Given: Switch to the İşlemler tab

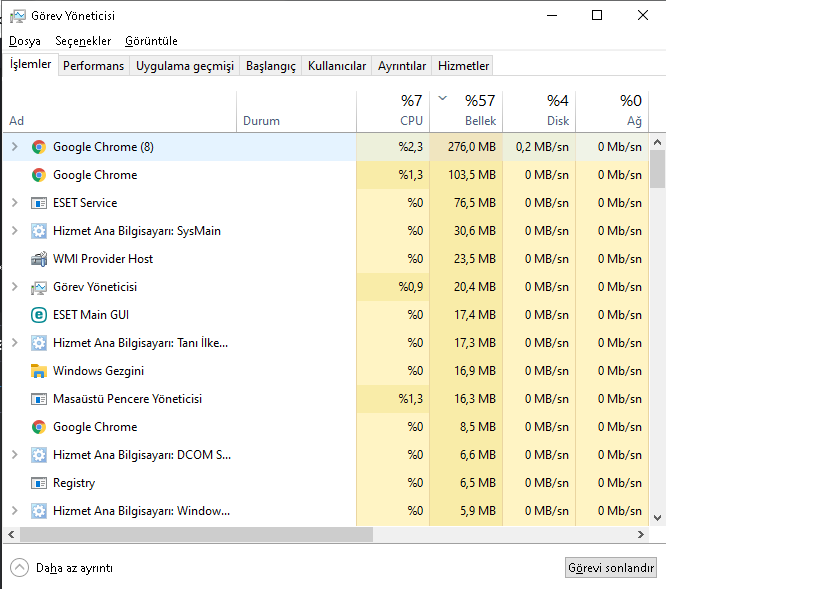Looking at the screenshot, I should coord(30,64).
